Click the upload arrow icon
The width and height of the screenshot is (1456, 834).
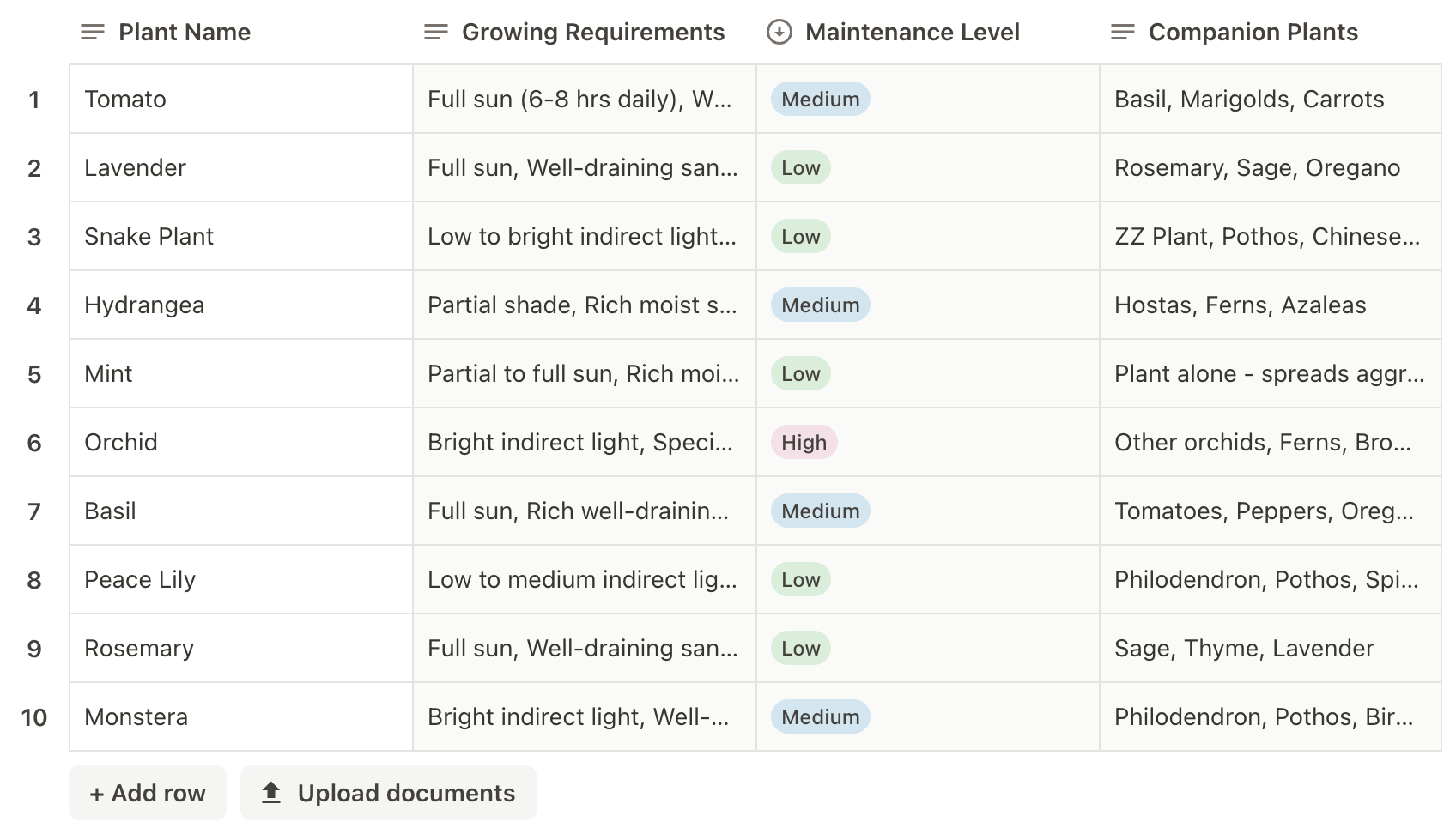pyautogui.click(x=271, y=792)
